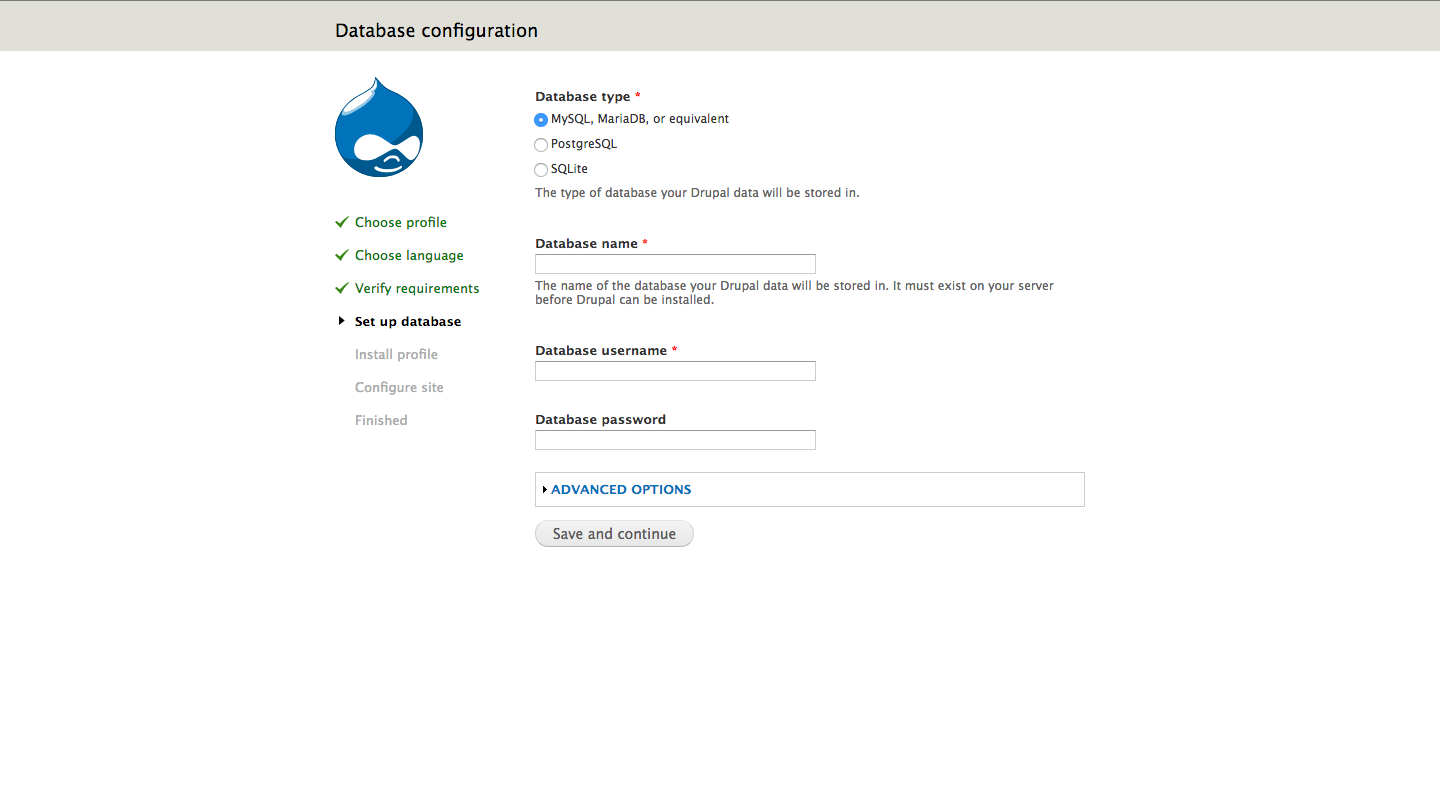The image size is (1440, 806).
Task: Click the Database name input field
Action: tap(675, 264)
